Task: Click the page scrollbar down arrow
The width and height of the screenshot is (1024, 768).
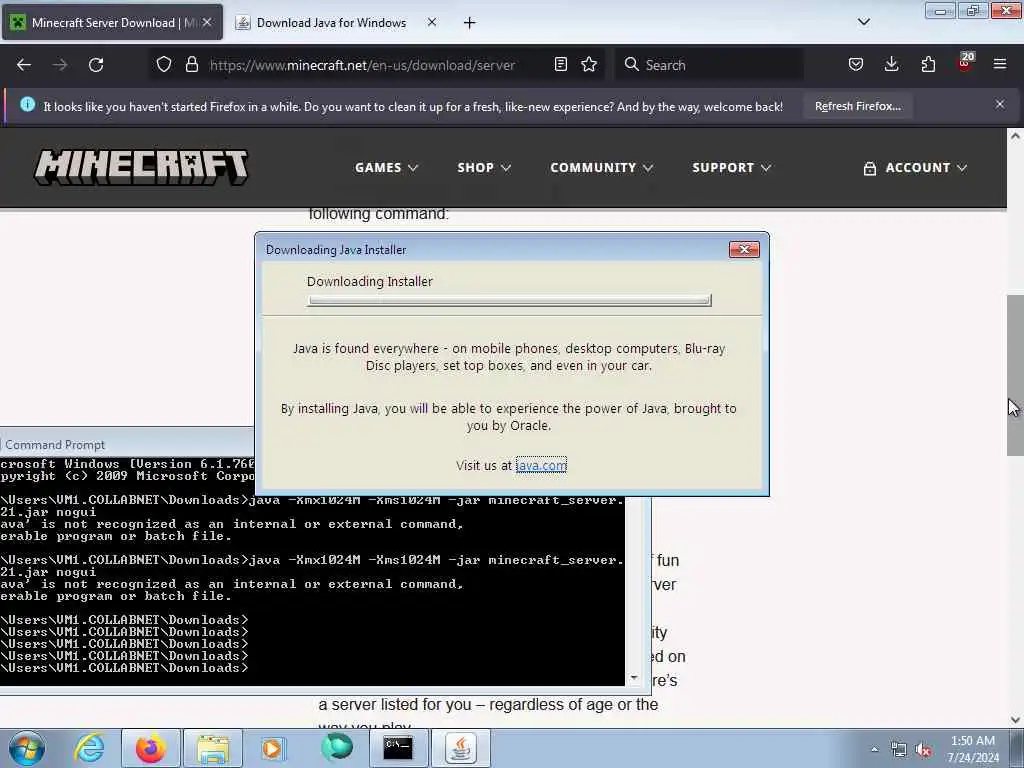Action: point(1015,720)
